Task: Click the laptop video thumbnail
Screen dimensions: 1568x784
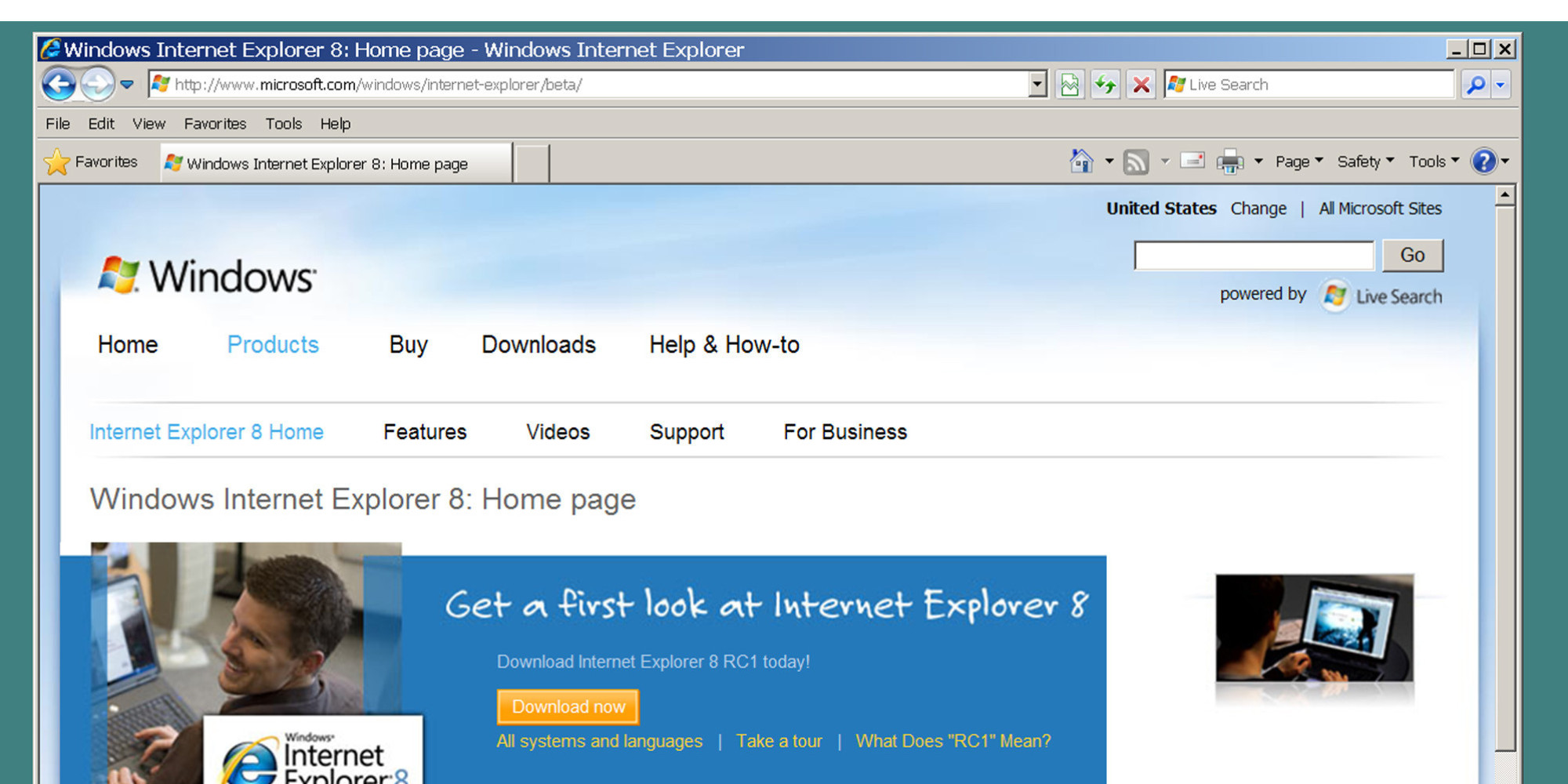Action: 1315,628
